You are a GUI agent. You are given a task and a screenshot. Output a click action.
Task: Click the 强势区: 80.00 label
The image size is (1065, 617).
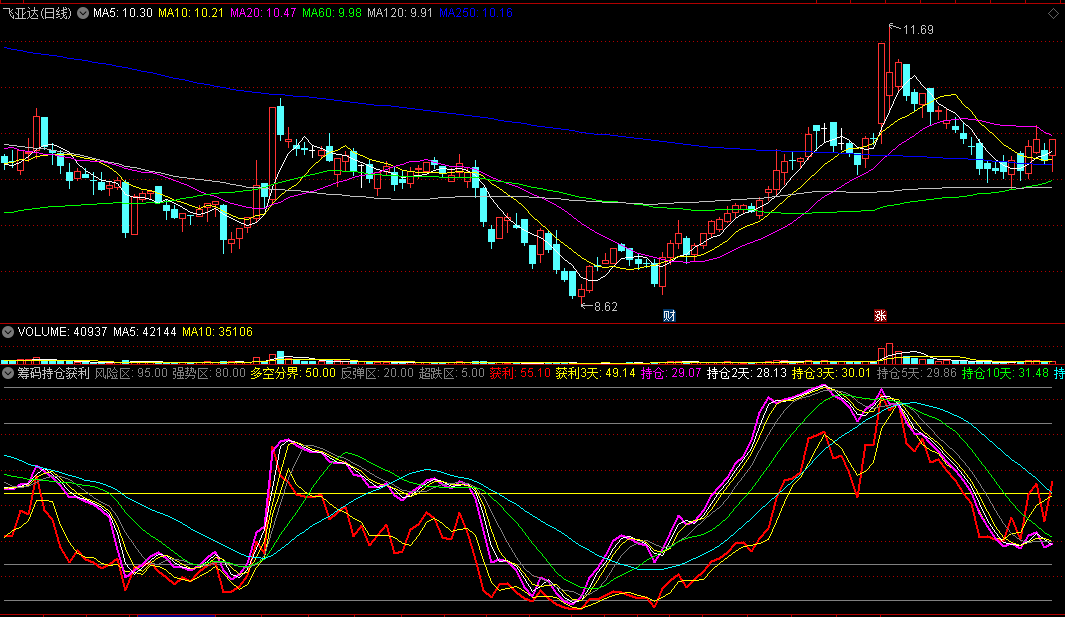(209, 373)
